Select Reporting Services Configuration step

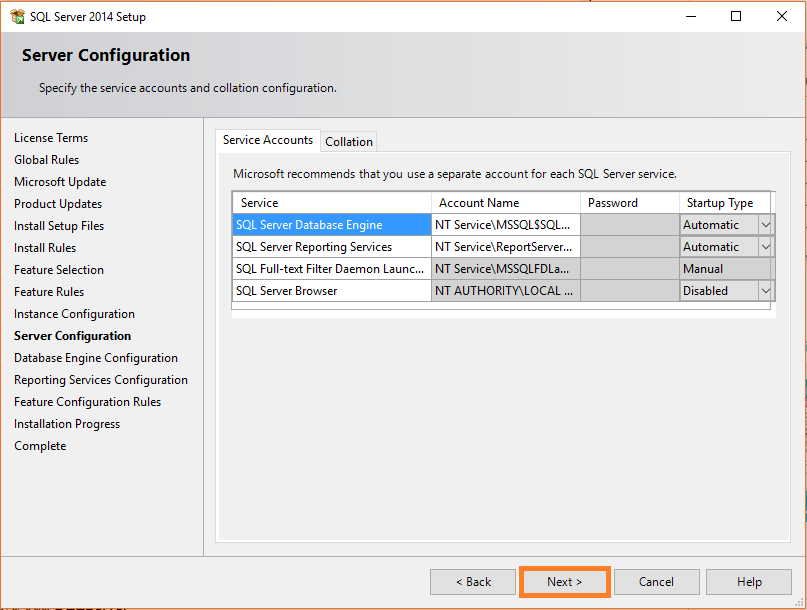(101, 380)
